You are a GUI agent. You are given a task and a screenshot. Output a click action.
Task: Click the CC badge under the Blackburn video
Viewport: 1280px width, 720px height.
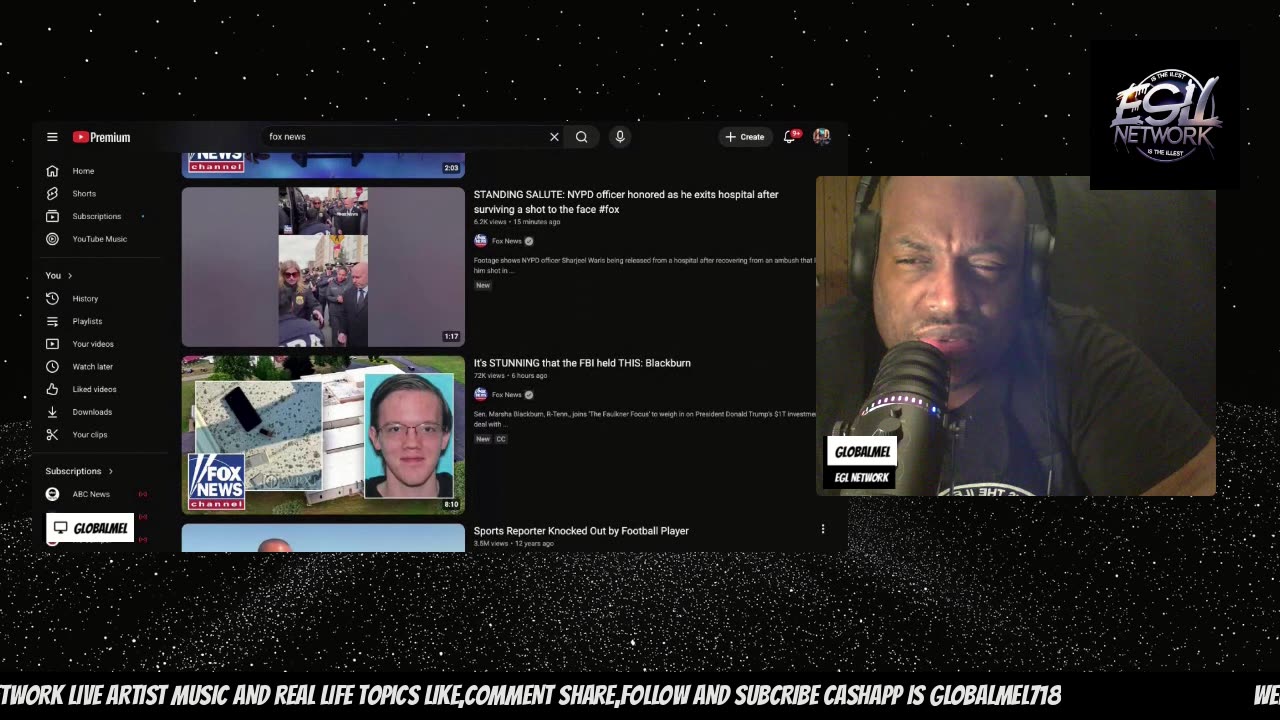[x=501, y=439]
